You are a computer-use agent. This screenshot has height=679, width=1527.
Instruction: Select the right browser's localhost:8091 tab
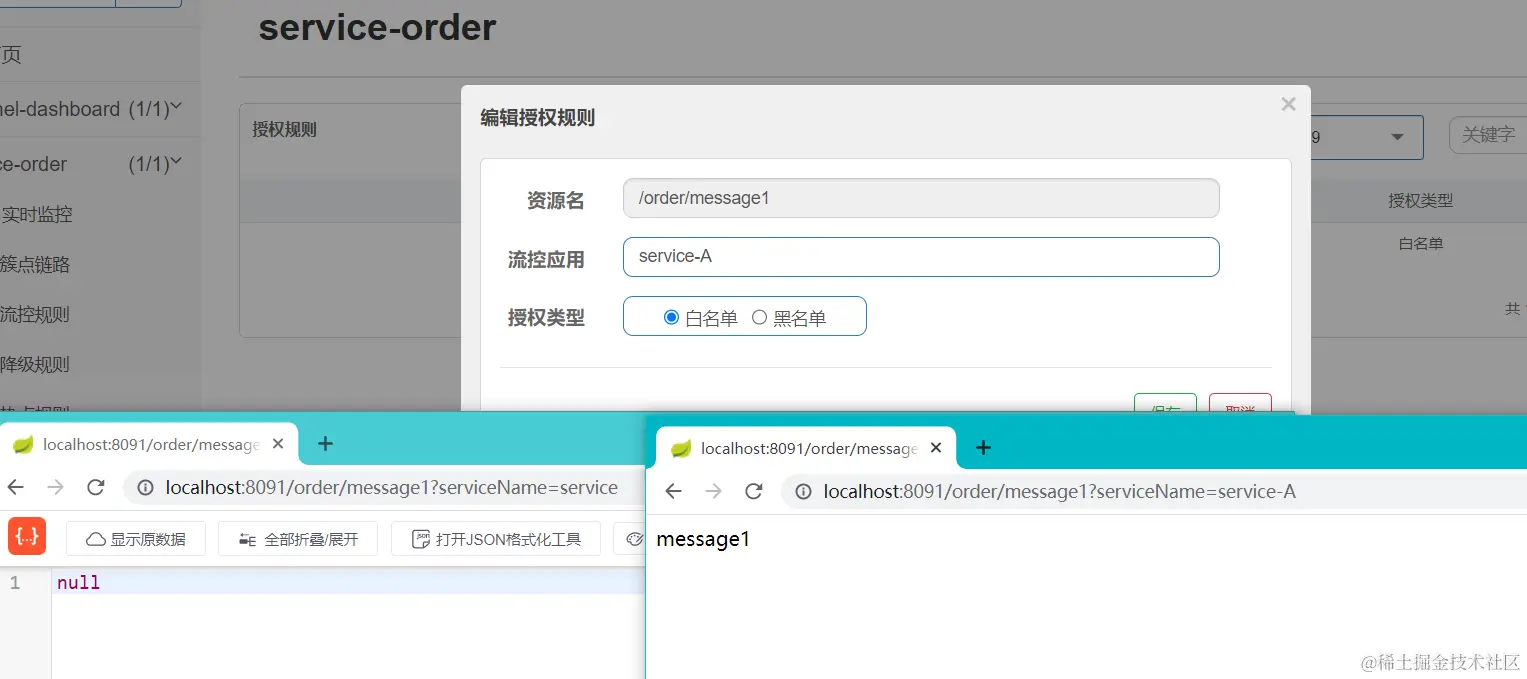click(x=806, y=448)
